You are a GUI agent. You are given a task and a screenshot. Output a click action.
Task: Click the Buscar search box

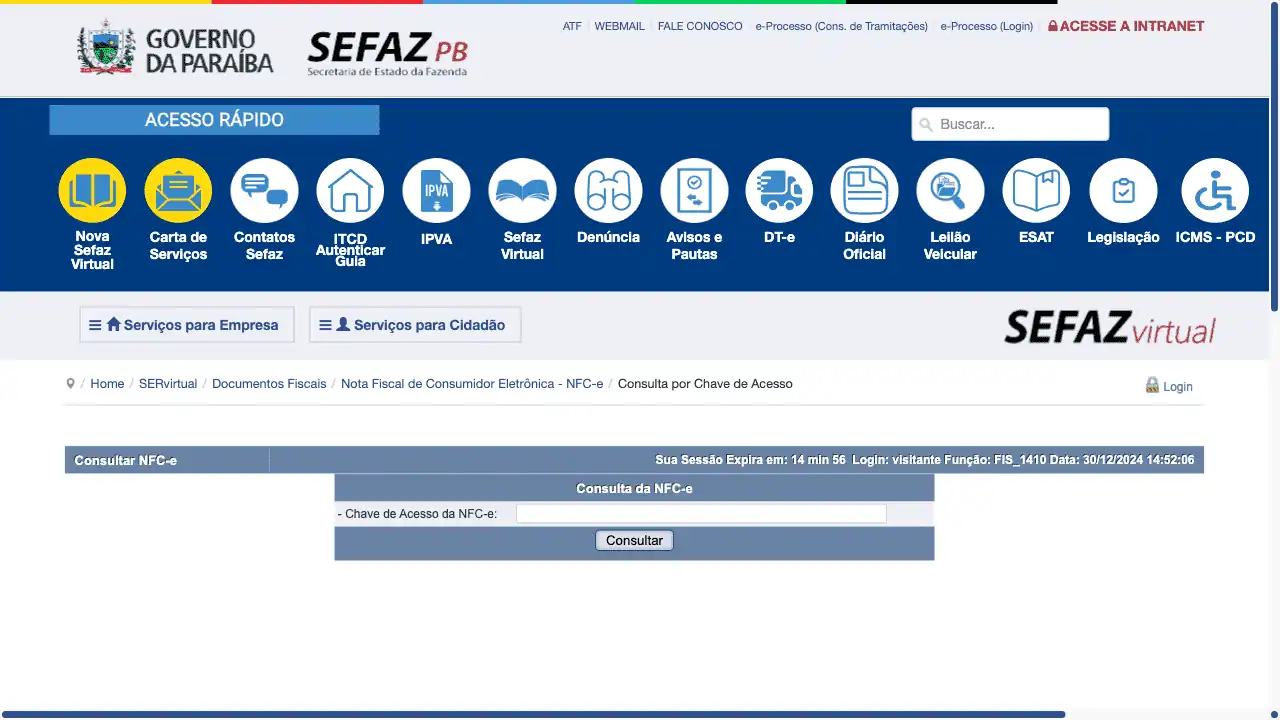1010,124
